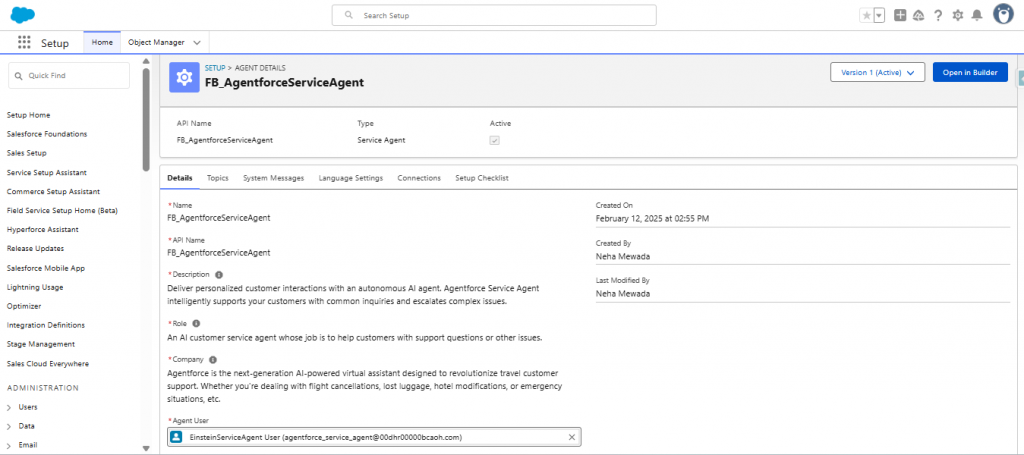Viewport: 1024px width, 455px height.
Task: Toggle the Active checkbox
Action: coord(495,140)
